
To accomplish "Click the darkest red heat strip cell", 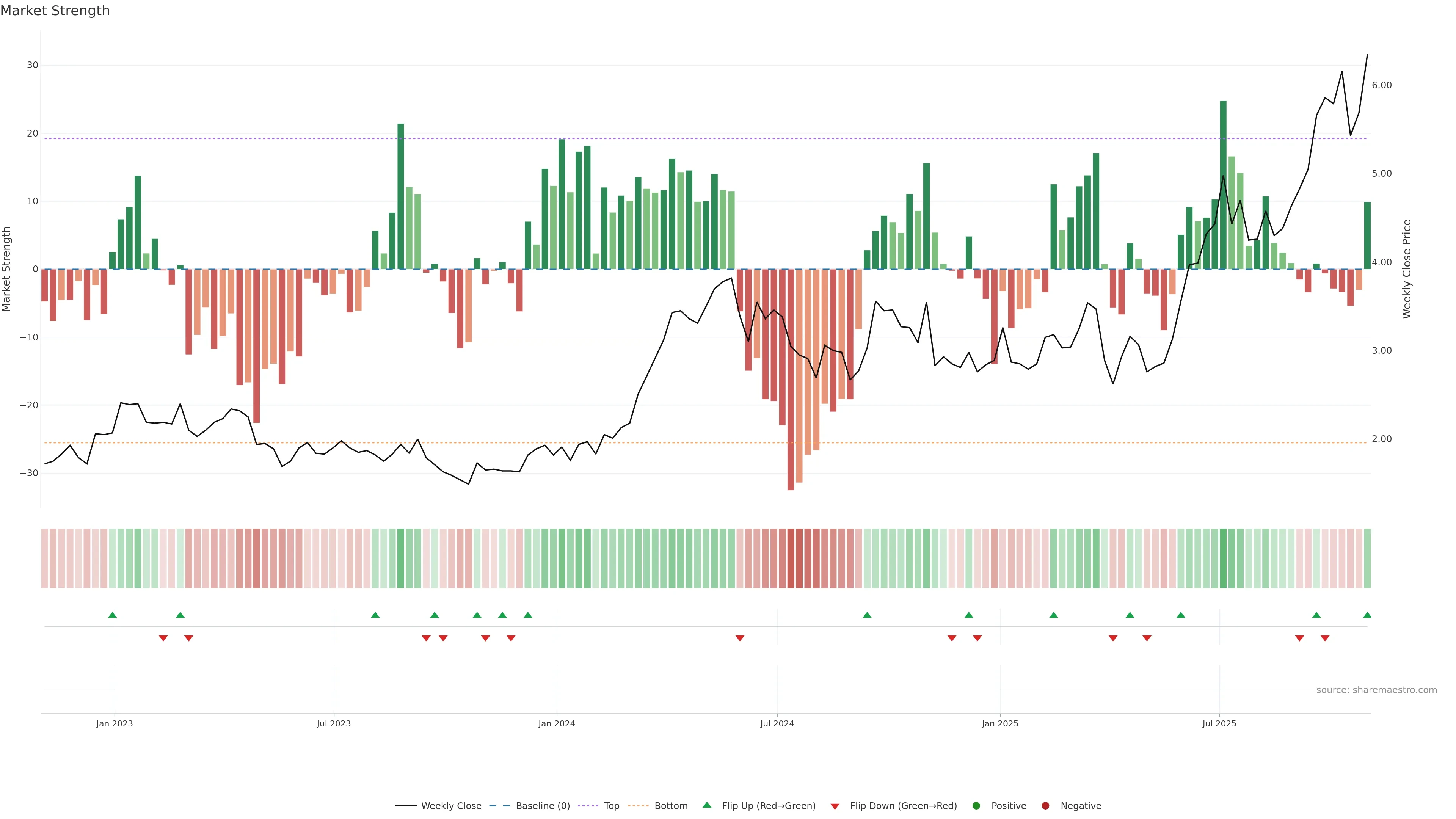I will coord(791,558).
